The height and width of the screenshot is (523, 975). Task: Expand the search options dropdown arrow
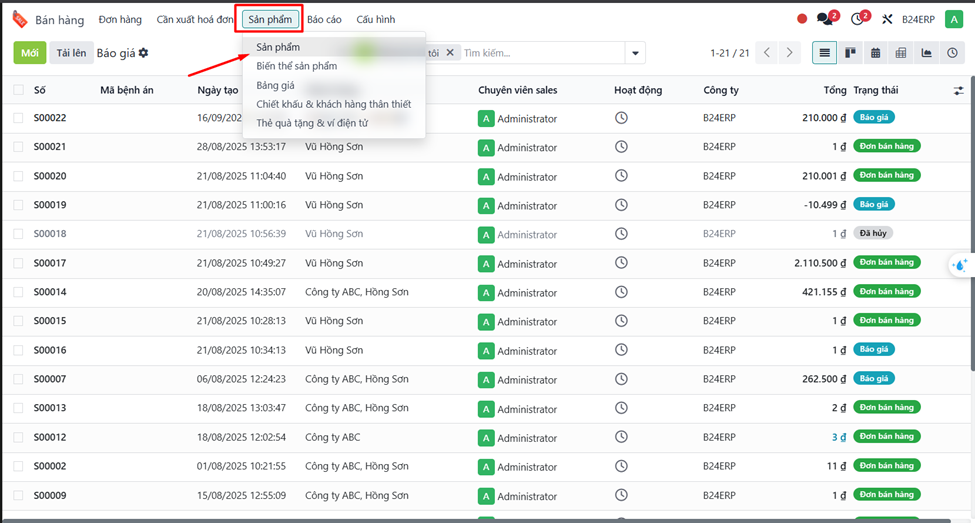[x=634, y=53]
